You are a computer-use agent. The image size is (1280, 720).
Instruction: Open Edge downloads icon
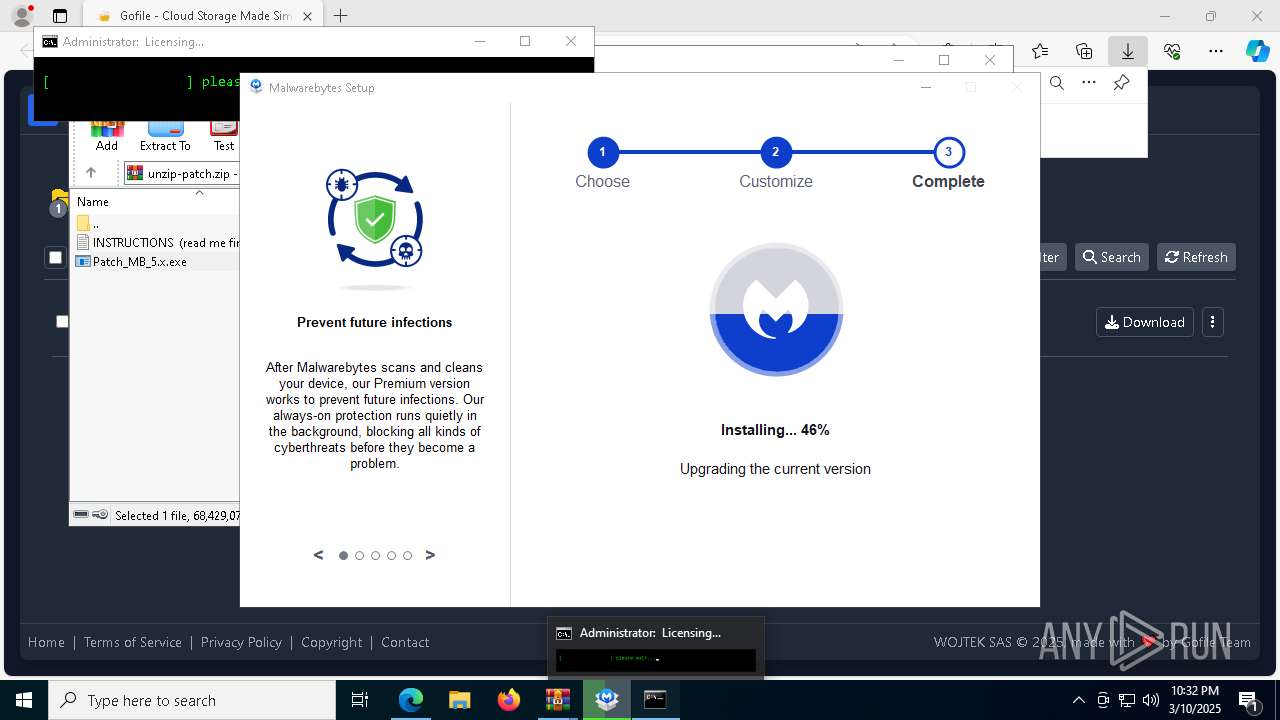(1128, 51)
